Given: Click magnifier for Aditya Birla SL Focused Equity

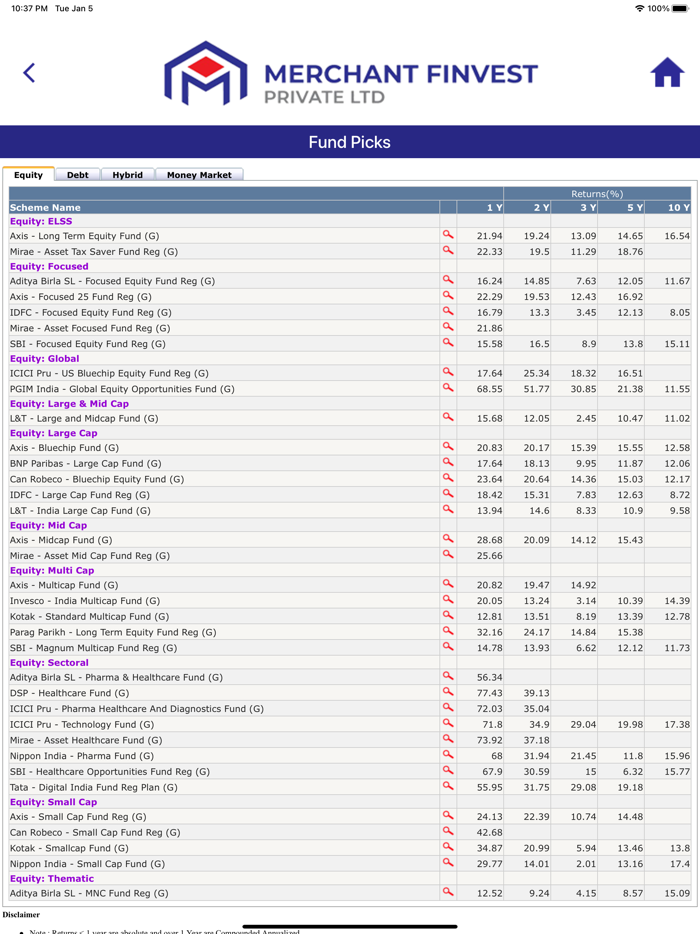Looking at the screenshot, I should pyautogui.click(x=448, y=279).
